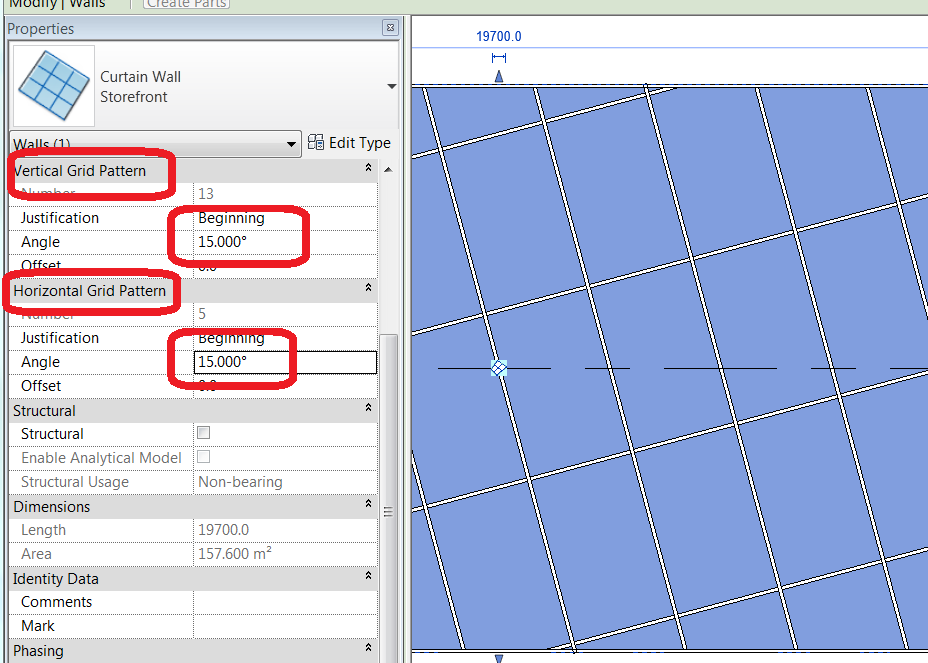Viewport: 928px width, 663px height.
Task: Open the Walls (1) filter dropdown
Action: 155,143
